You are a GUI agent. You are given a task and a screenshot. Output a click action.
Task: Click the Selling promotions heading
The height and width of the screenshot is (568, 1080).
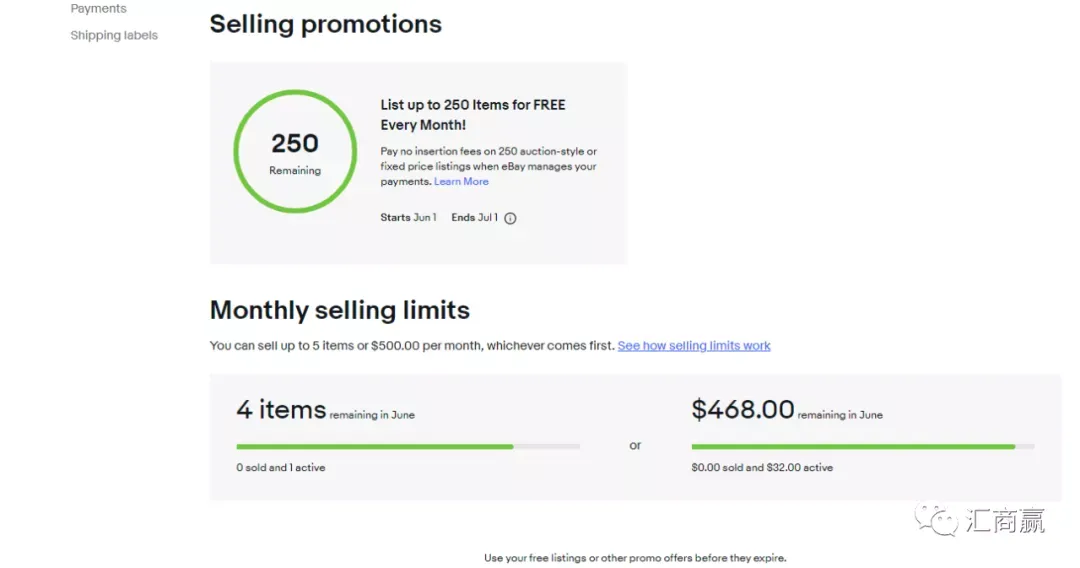click(x=325, y=24)
